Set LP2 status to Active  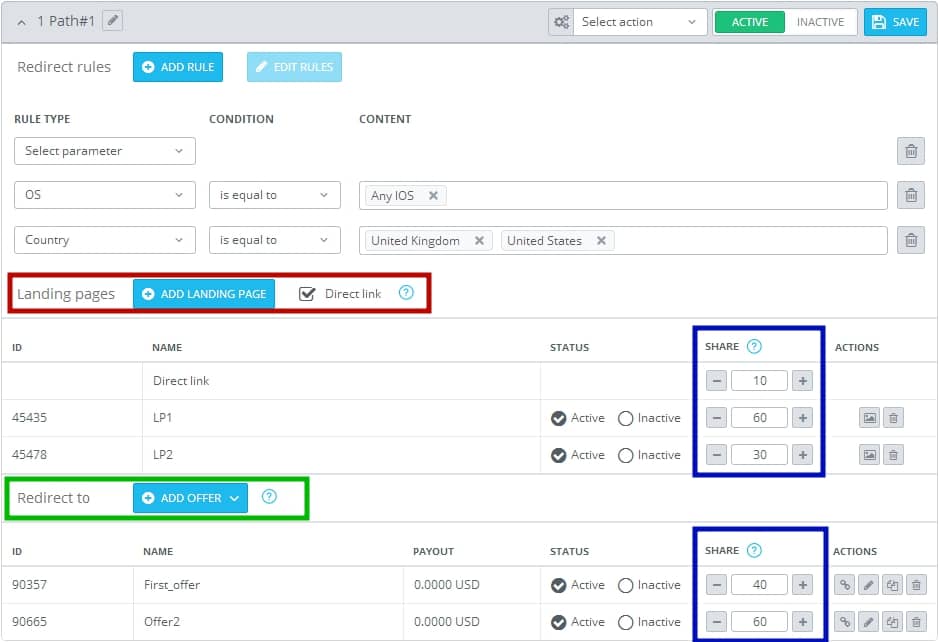click(559, 455)
